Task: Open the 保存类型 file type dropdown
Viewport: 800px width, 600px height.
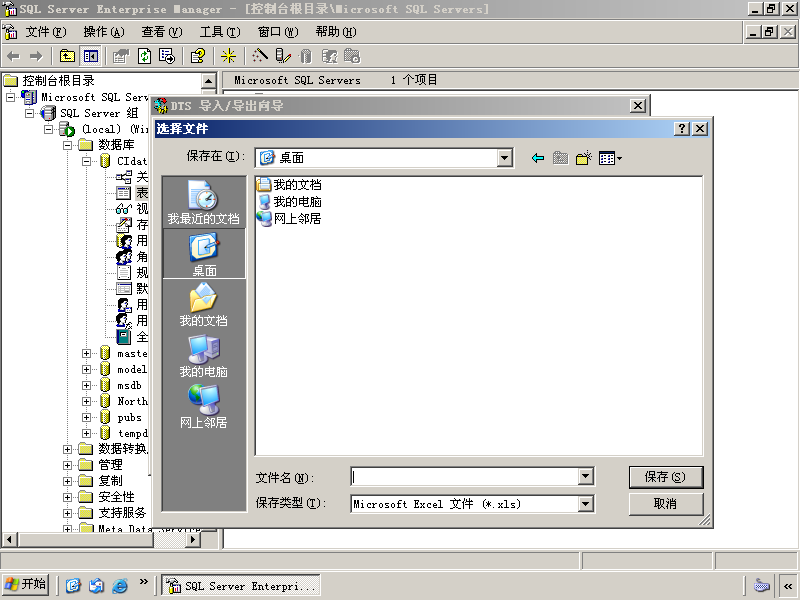Action: [586, 504]
